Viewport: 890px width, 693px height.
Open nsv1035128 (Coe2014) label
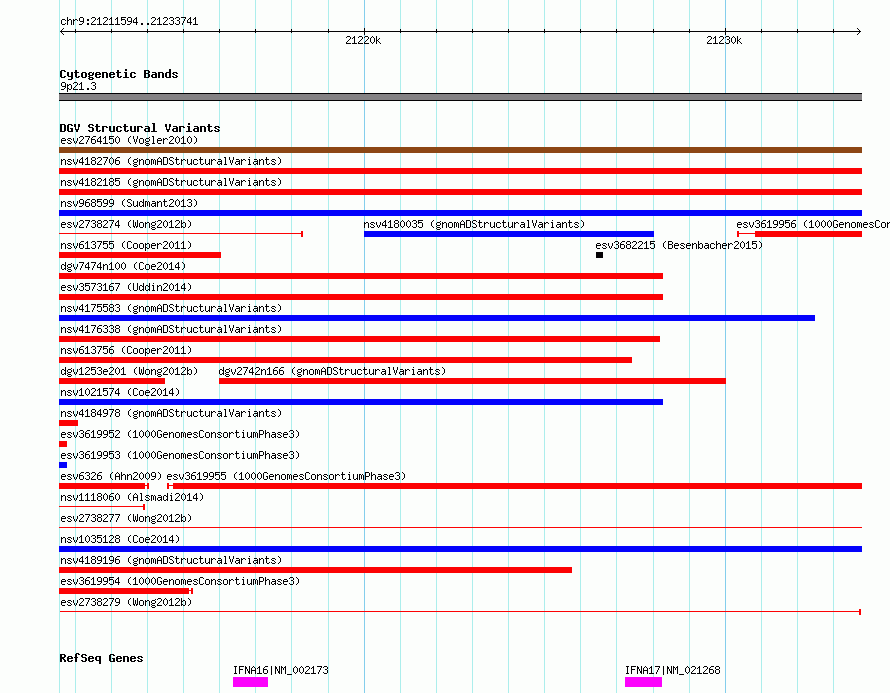pyautogui.click(x=120, y=539)
